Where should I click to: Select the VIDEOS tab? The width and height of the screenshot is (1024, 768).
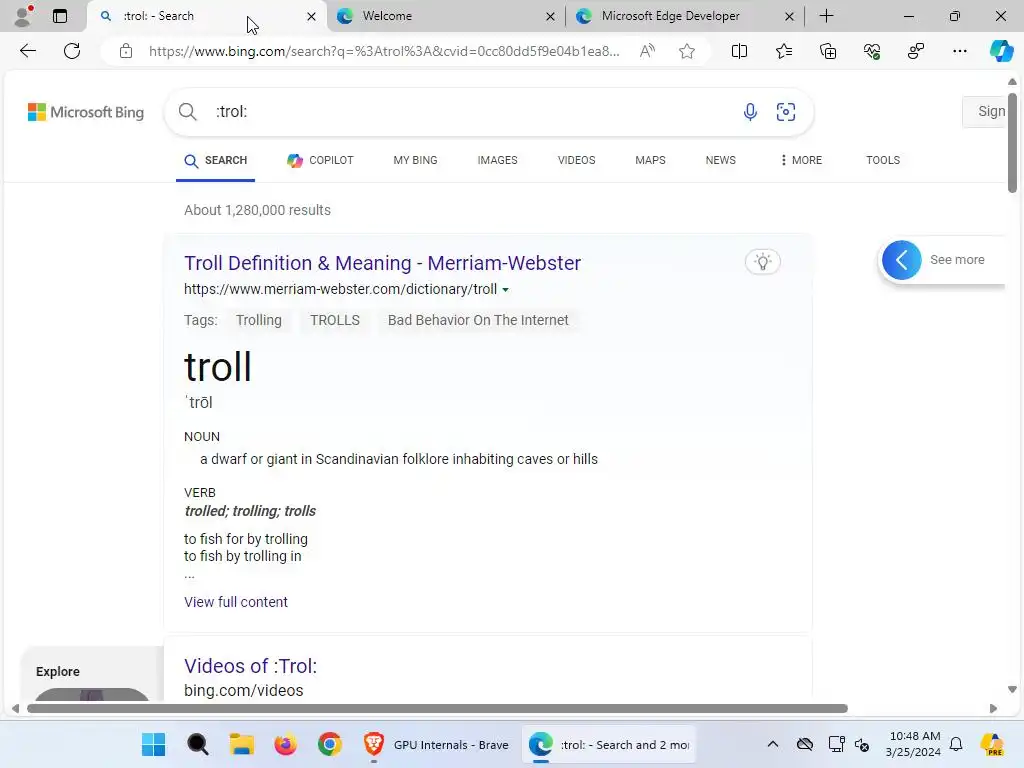[x=577, y=160]
